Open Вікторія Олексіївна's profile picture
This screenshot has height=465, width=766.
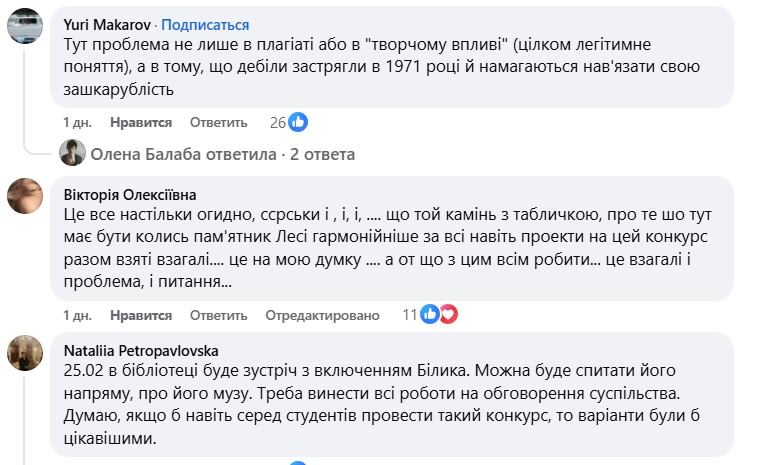click(x=24, y=195)
